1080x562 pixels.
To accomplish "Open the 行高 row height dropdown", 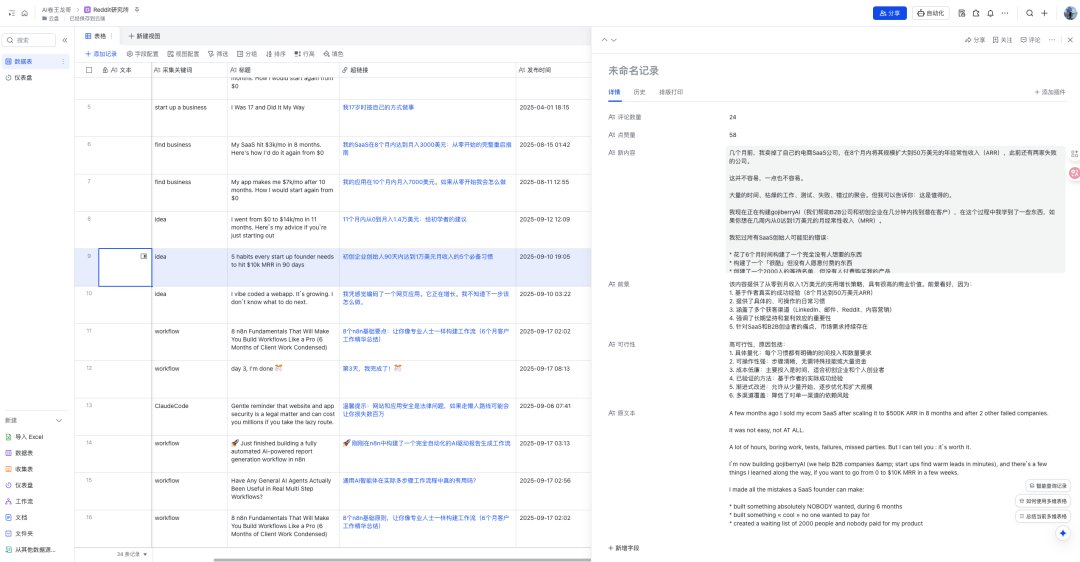I will [303, 54].
